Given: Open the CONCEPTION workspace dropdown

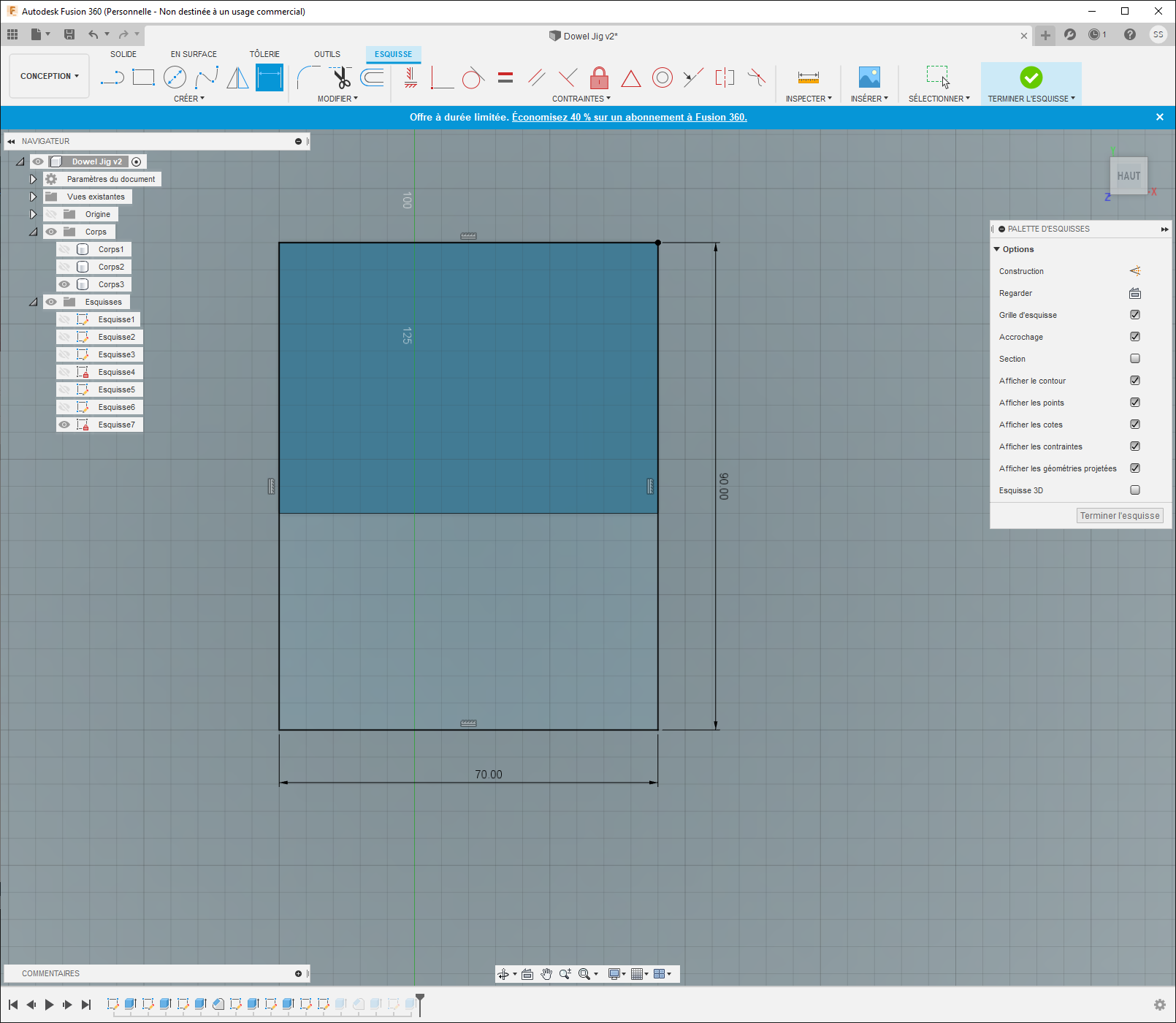Looking at the screenshot, I should pos(48,76).
